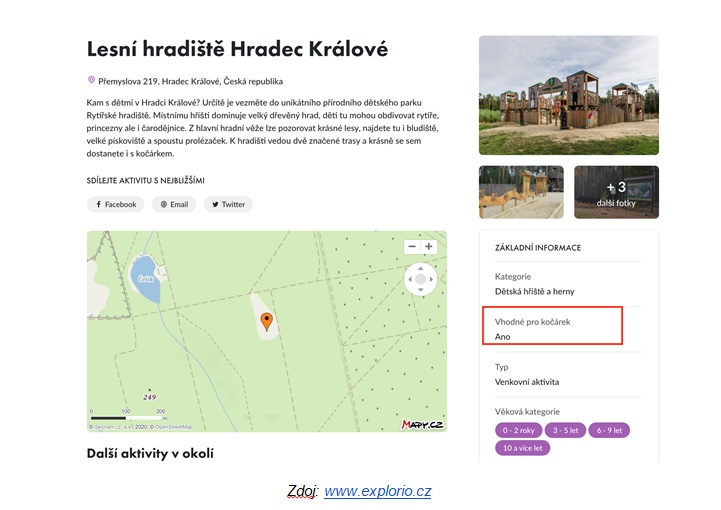This screenshot has width=721, height=510.
Task: Click the address Přemyslova 219 text
Action: 190,81
